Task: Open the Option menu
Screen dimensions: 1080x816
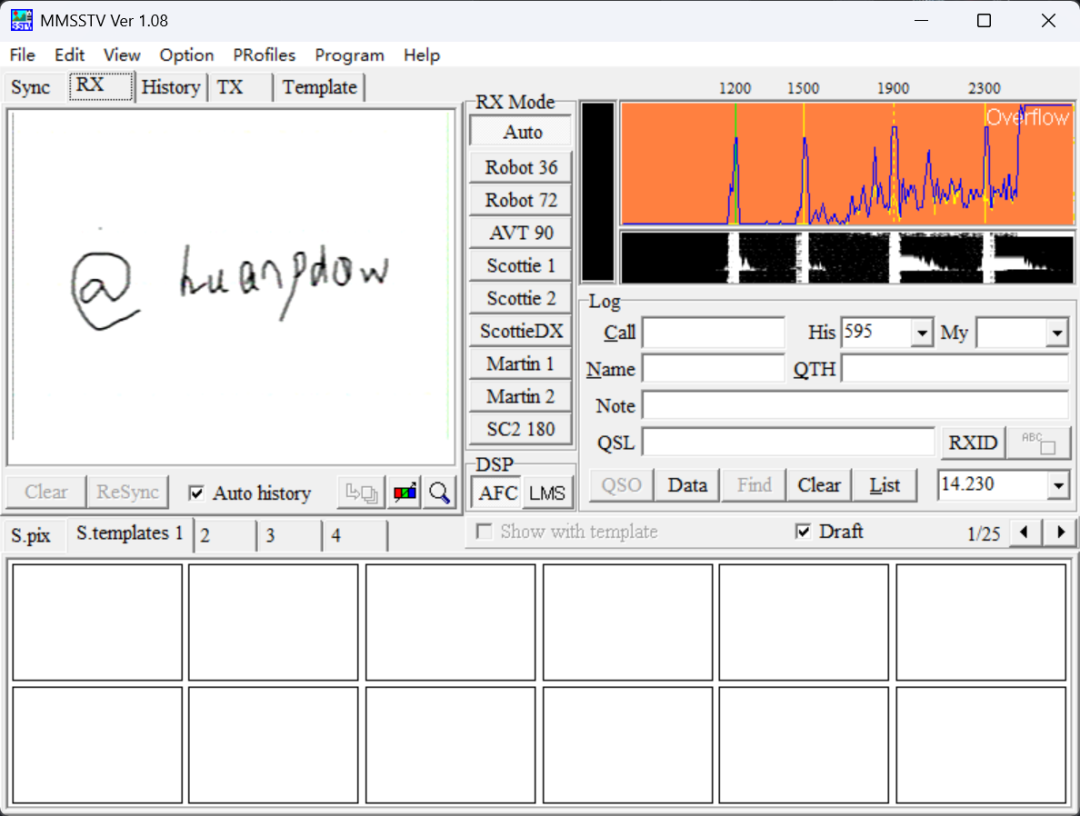Action: 187,54
